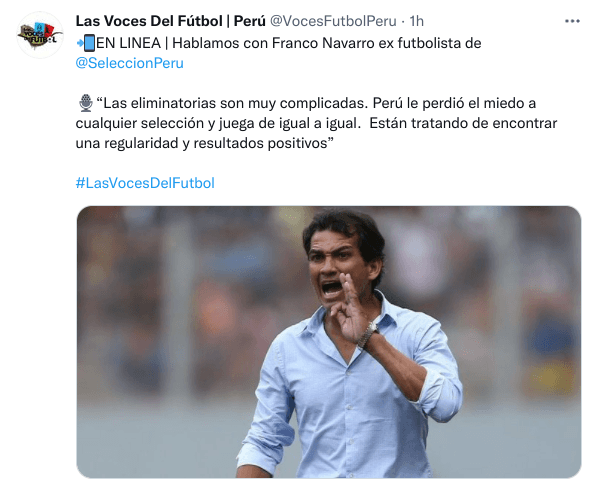Image resolution: width=597 pixels, height=491 pixels.
Task: Open the @VocesFutbolPeru handle
Action: tap(333, 21)
